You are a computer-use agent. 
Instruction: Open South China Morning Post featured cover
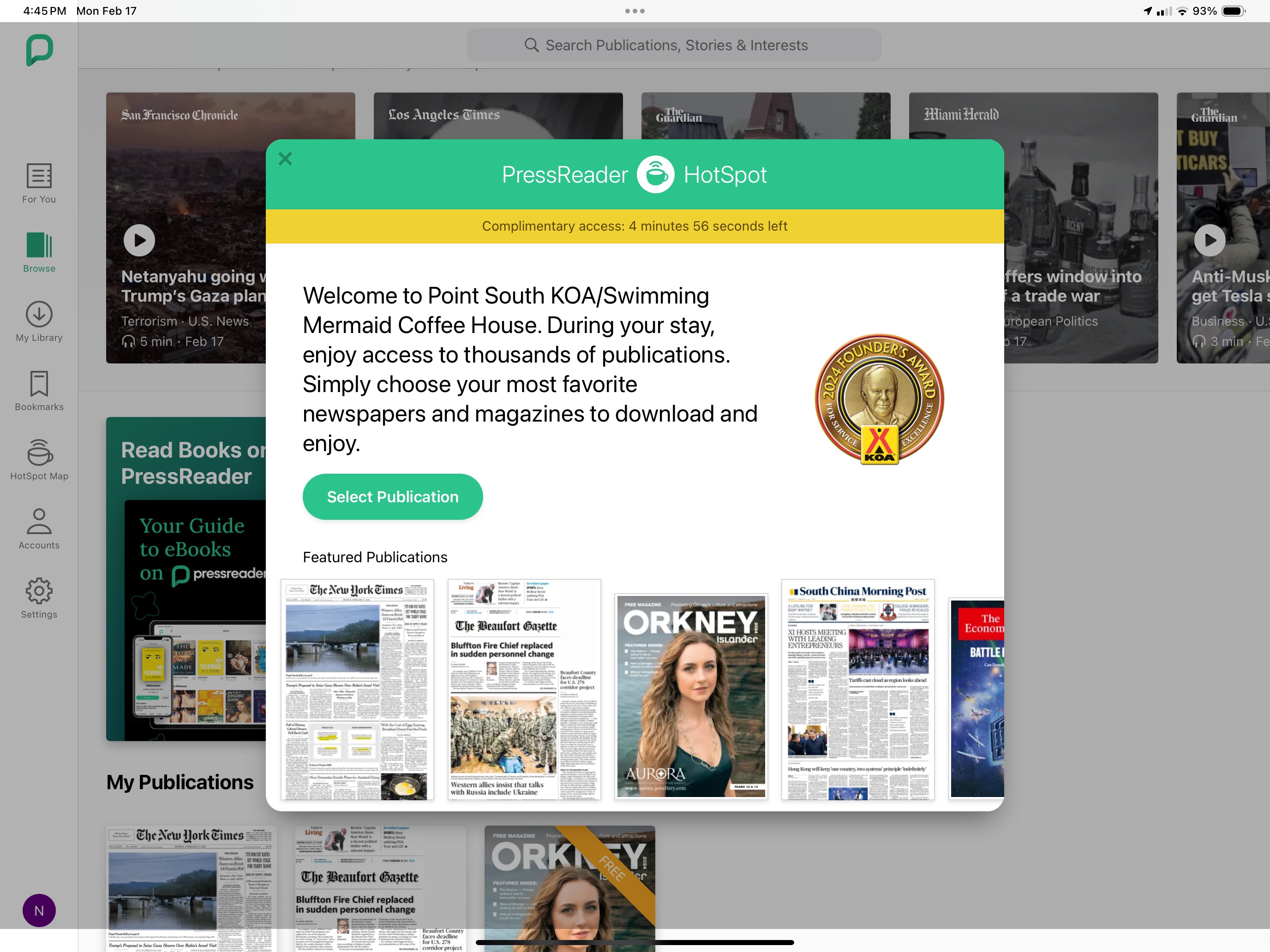pyautogui.click(x=858, y=690)
